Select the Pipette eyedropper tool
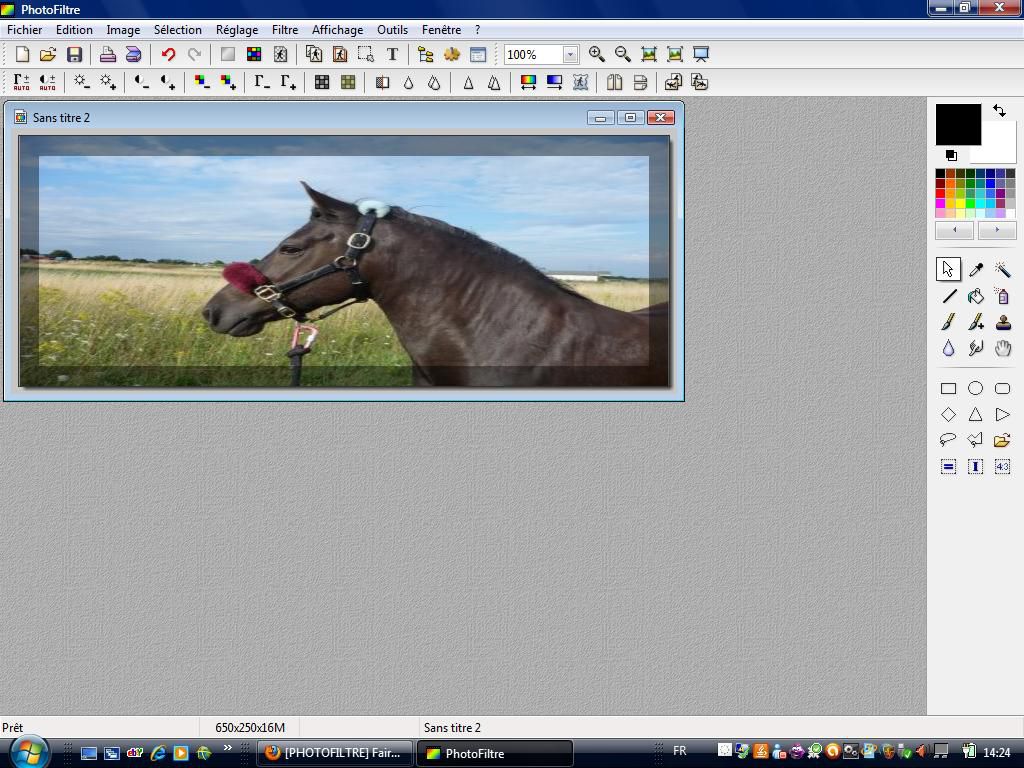This screenshot has width=1024, height=768. [x=975, y=270]
